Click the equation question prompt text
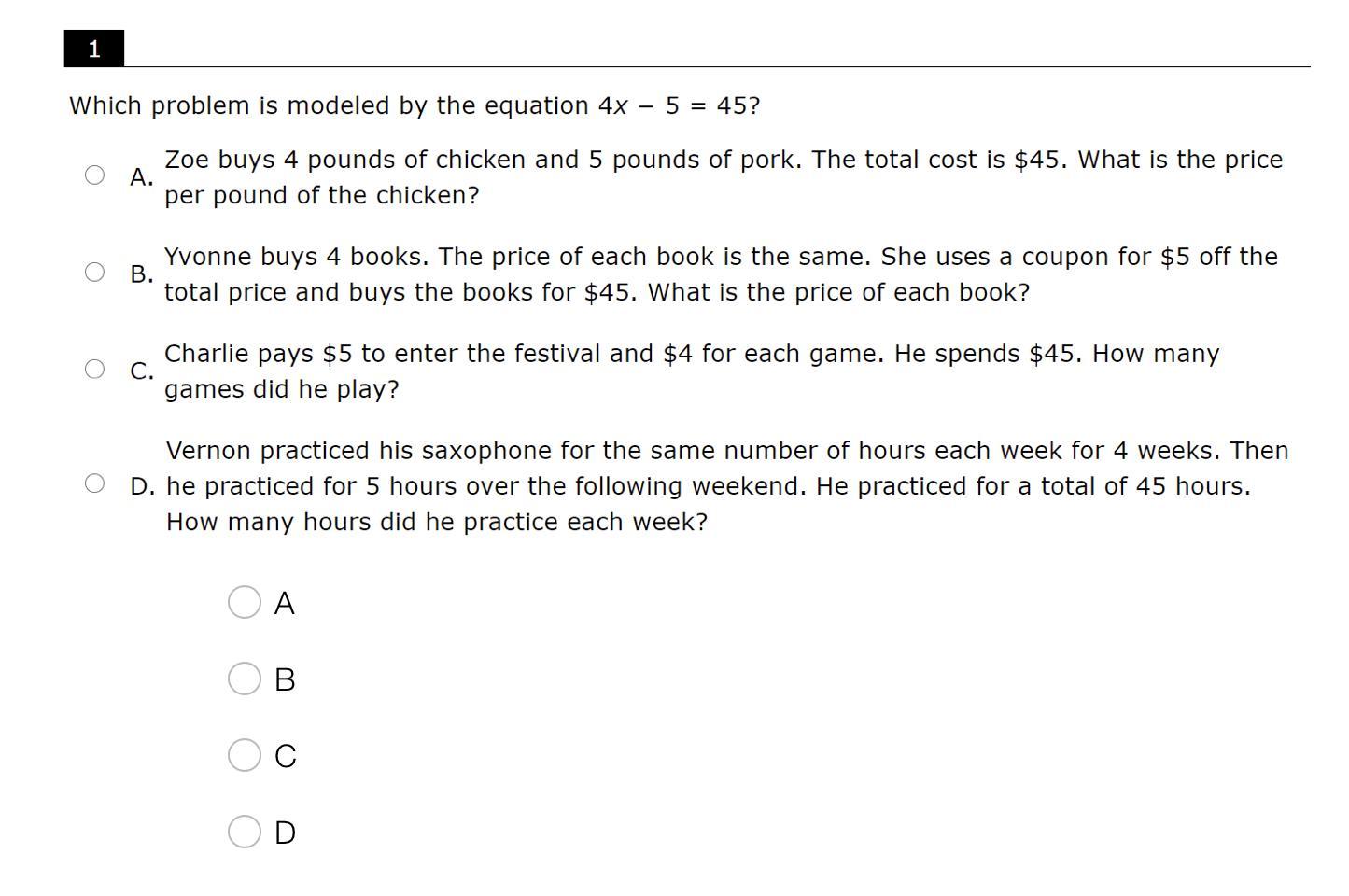 (415, 105)
